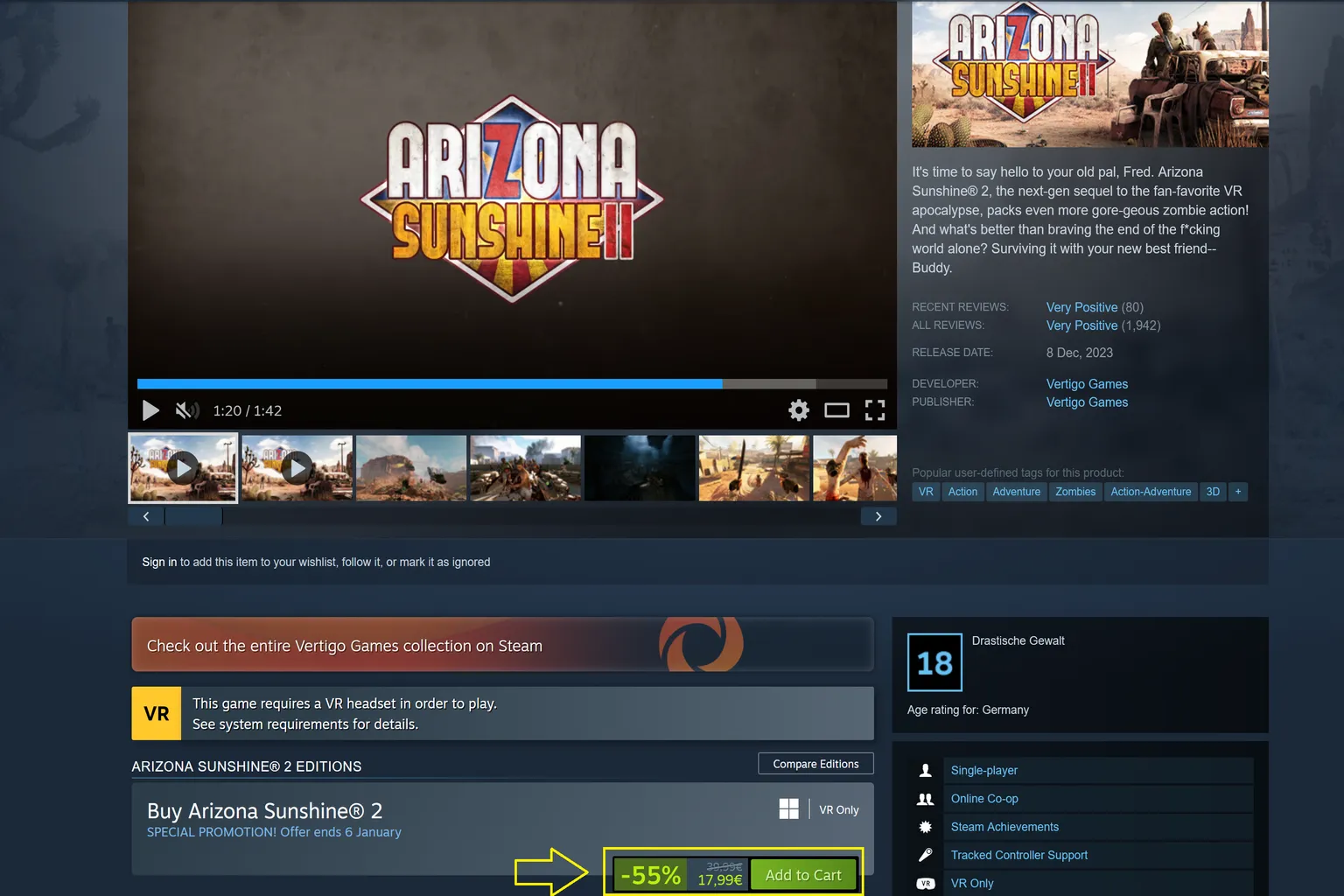Click the Steam Achievements star icon

[925, 827]
